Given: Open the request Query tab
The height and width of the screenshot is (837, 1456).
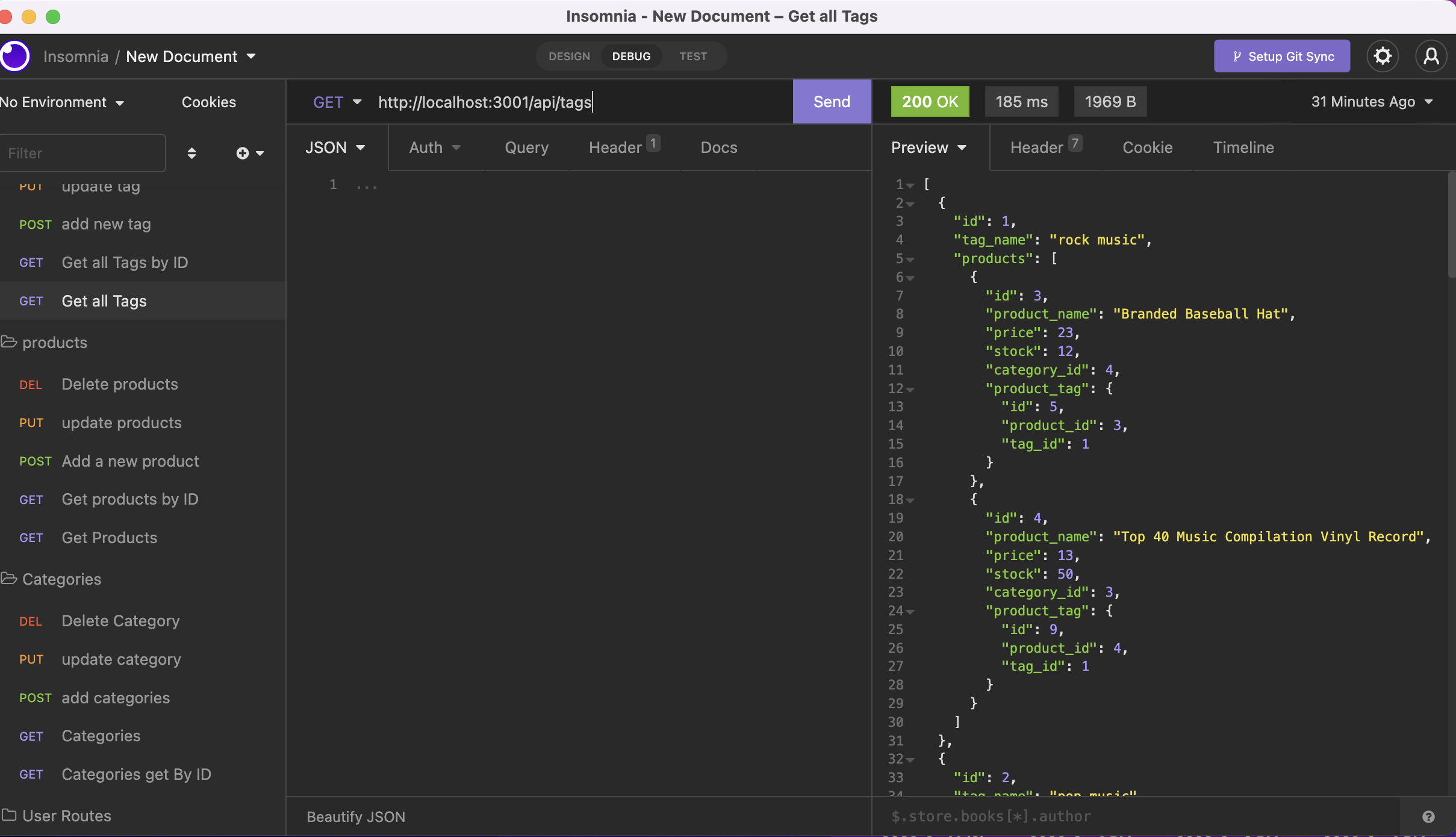Looking at the screenshot, I should (x=526, y=148).
